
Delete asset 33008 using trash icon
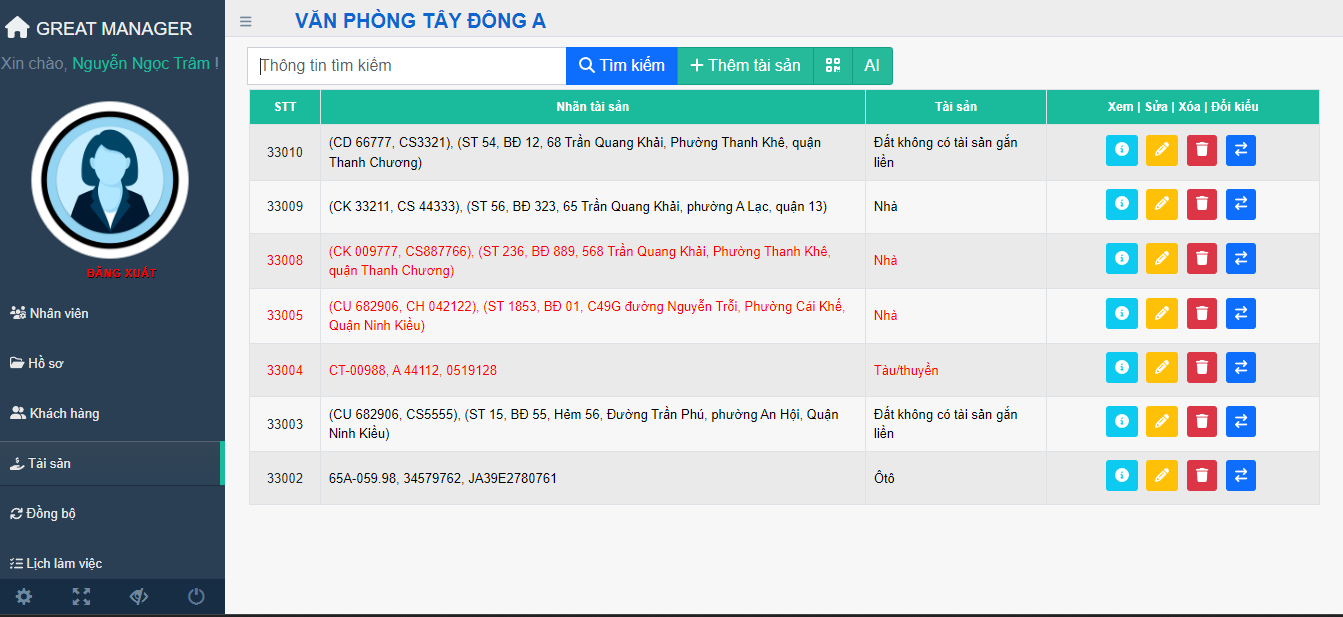click(1201, 259)
